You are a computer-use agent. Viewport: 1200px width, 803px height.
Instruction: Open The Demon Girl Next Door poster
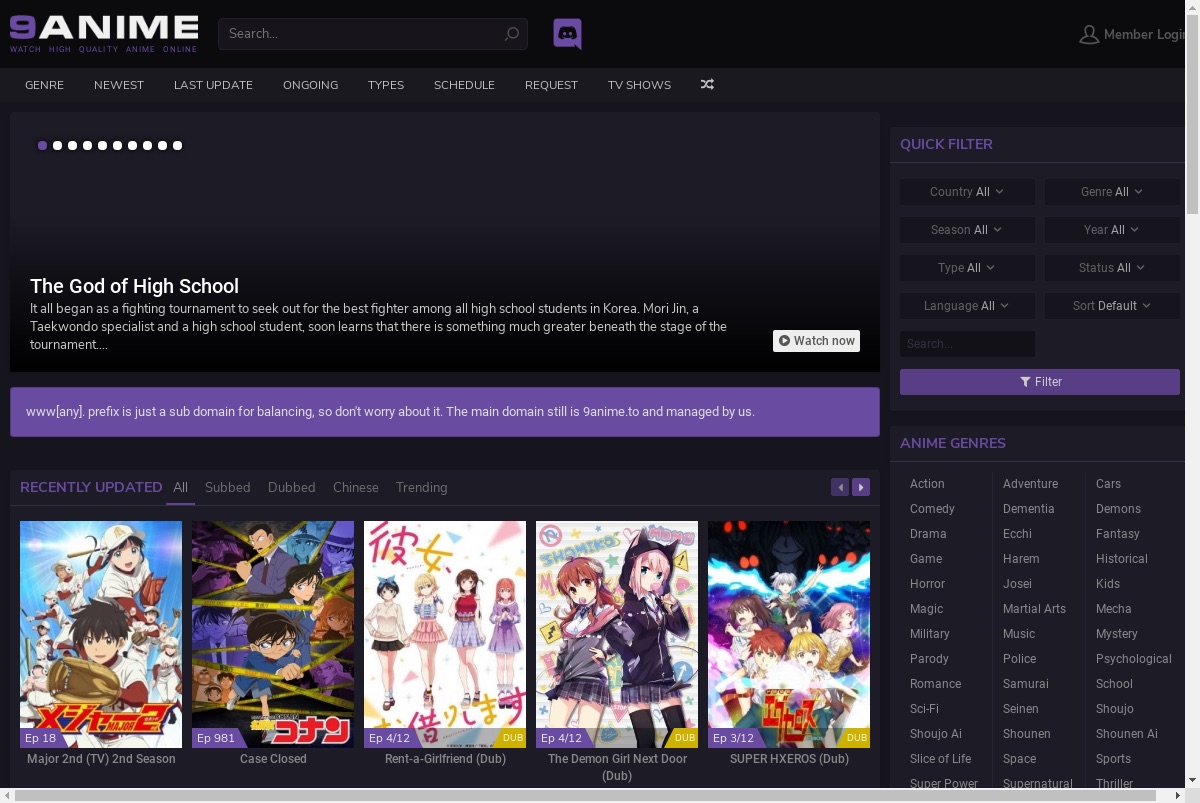point(617,634)
